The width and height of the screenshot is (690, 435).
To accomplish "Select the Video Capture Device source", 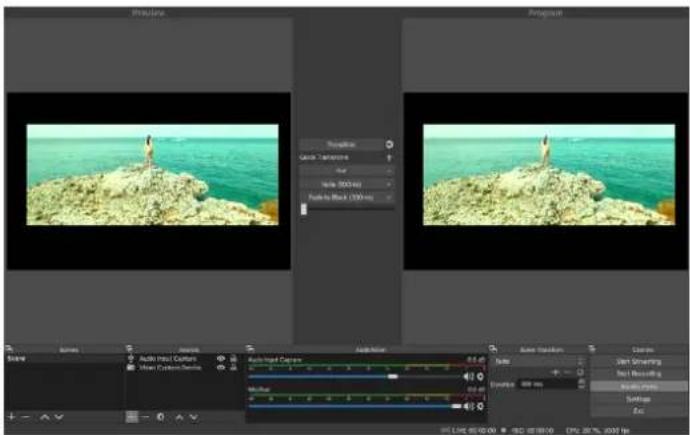I will pos(170,368).
